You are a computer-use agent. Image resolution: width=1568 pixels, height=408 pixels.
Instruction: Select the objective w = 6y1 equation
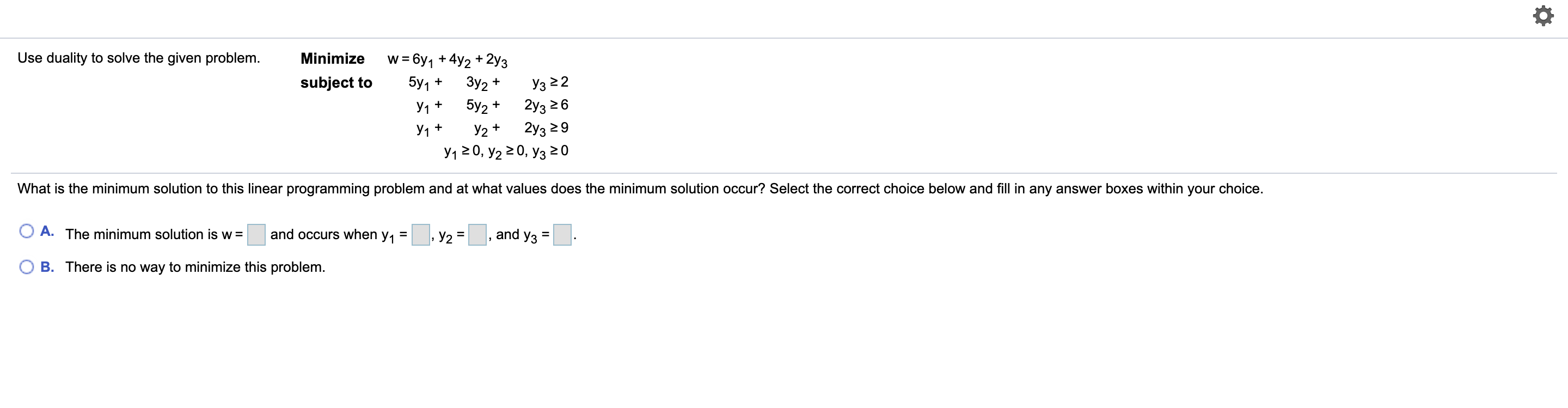[448, 59]
